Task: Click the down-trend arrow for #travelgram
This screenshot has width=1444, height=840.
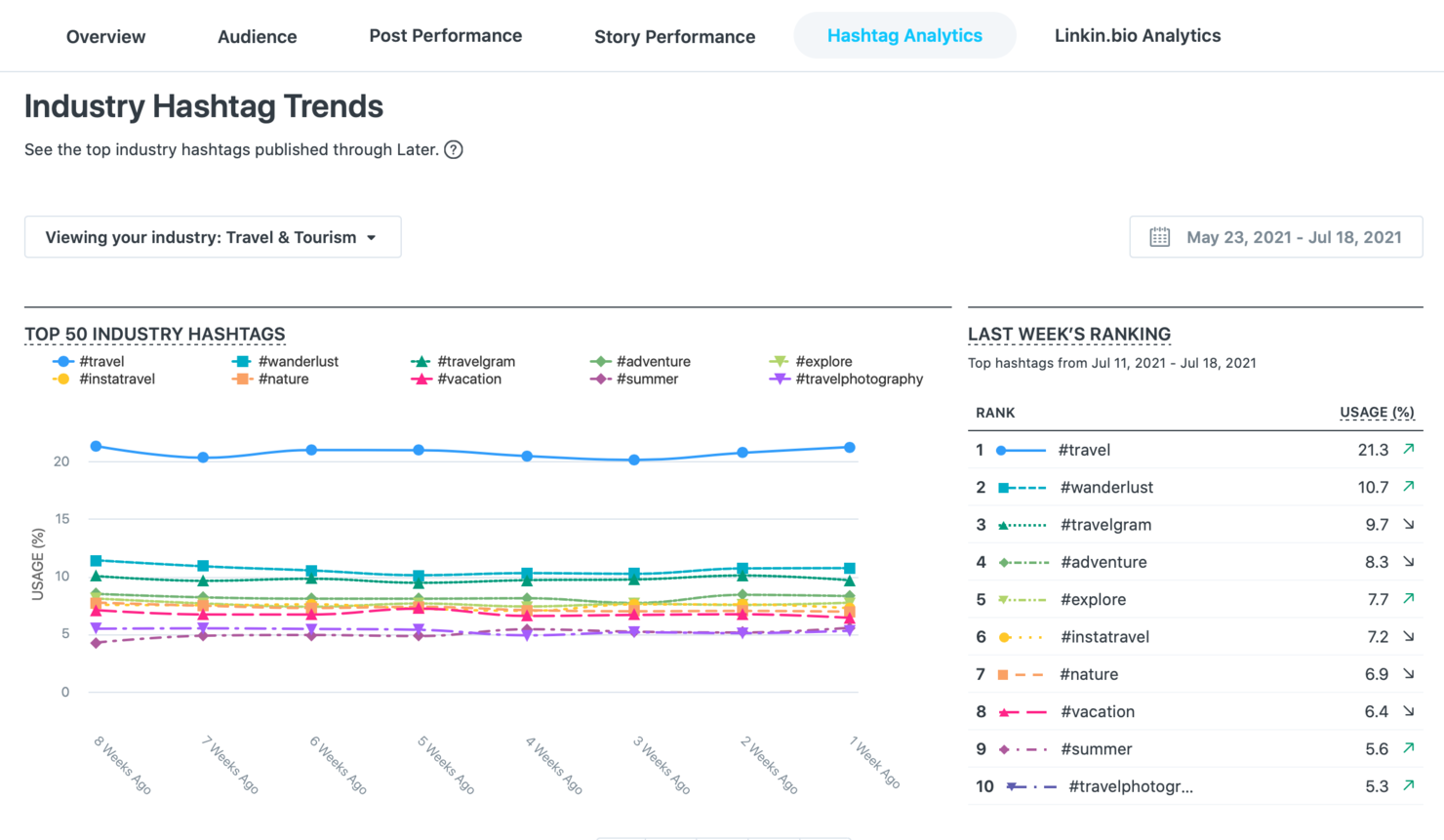Action: pyautogui.click(x=1409, y=524)
